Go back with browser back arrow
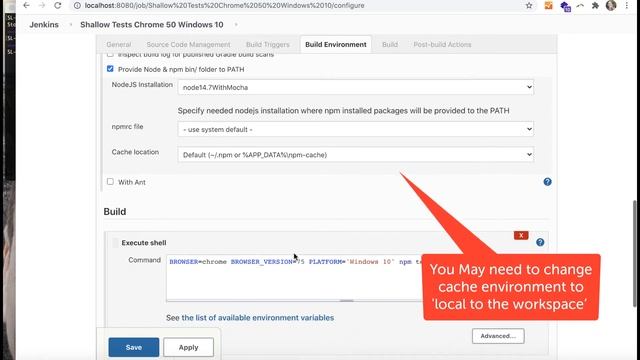Image resolution: width=640 pixels, height=360 pixels. click(x=26, y=5)
